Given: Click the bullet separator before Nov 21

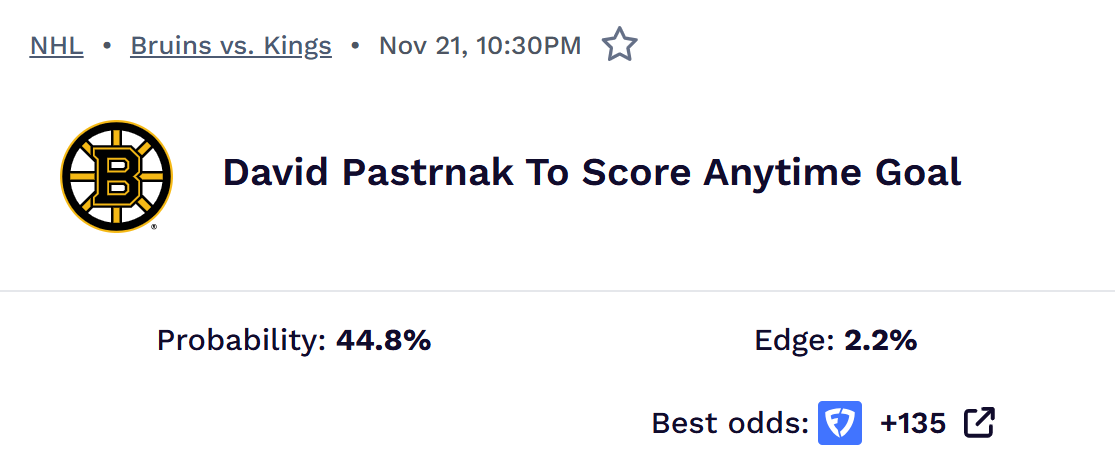Looking at the screenshot, I should (355, 46).
